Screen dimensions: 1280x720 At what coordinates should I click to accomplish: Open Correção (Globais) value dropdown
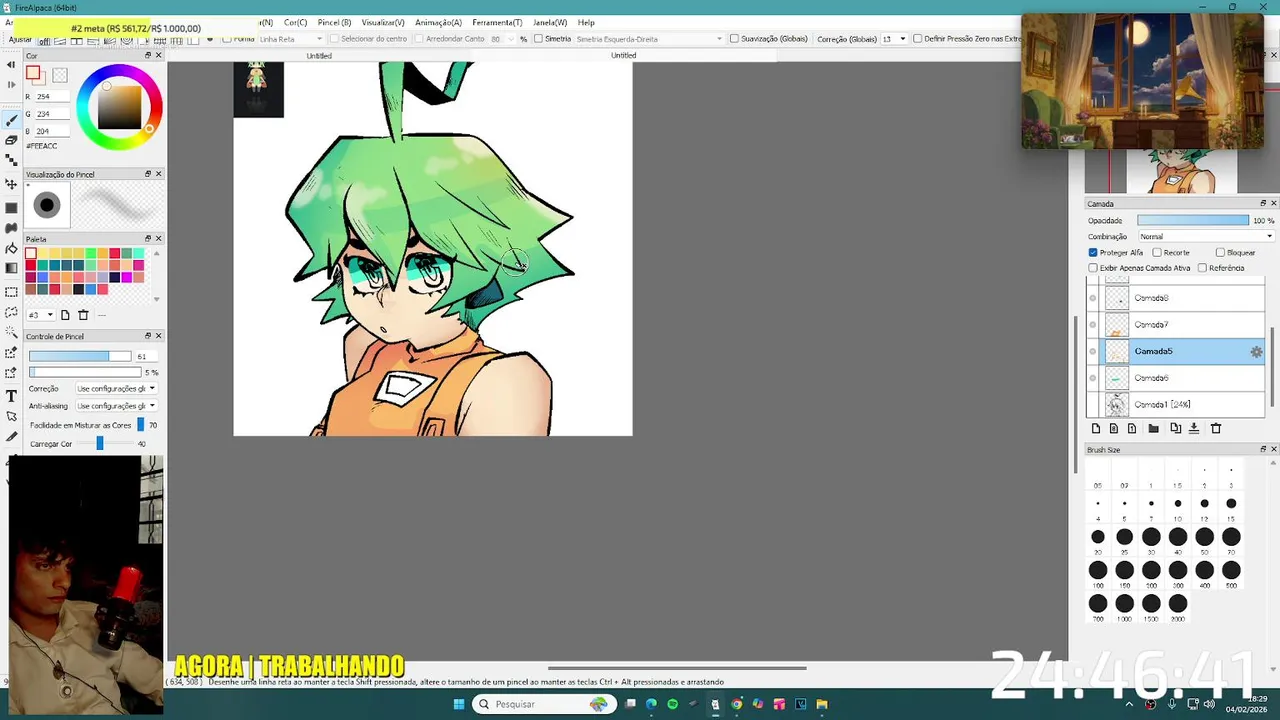click(x=893, y=39)
